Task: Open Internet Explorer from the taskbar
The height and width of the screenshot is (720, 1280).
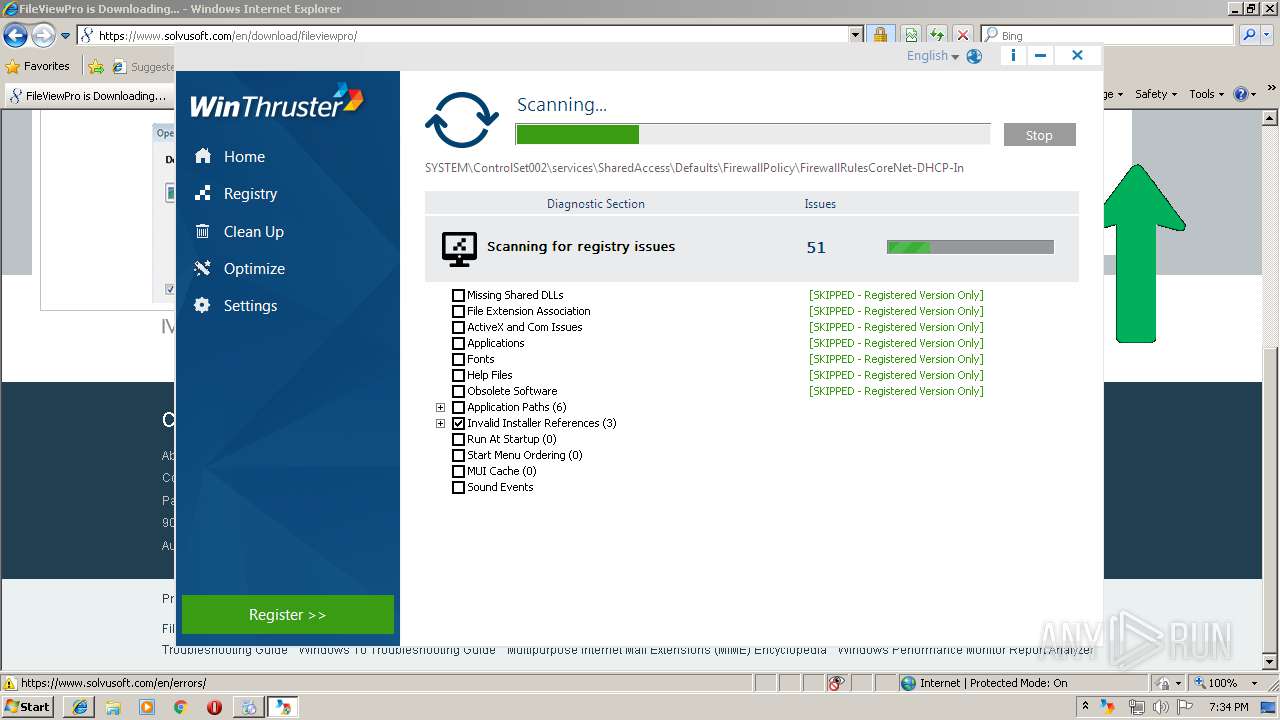Action: tap(79, 706)
